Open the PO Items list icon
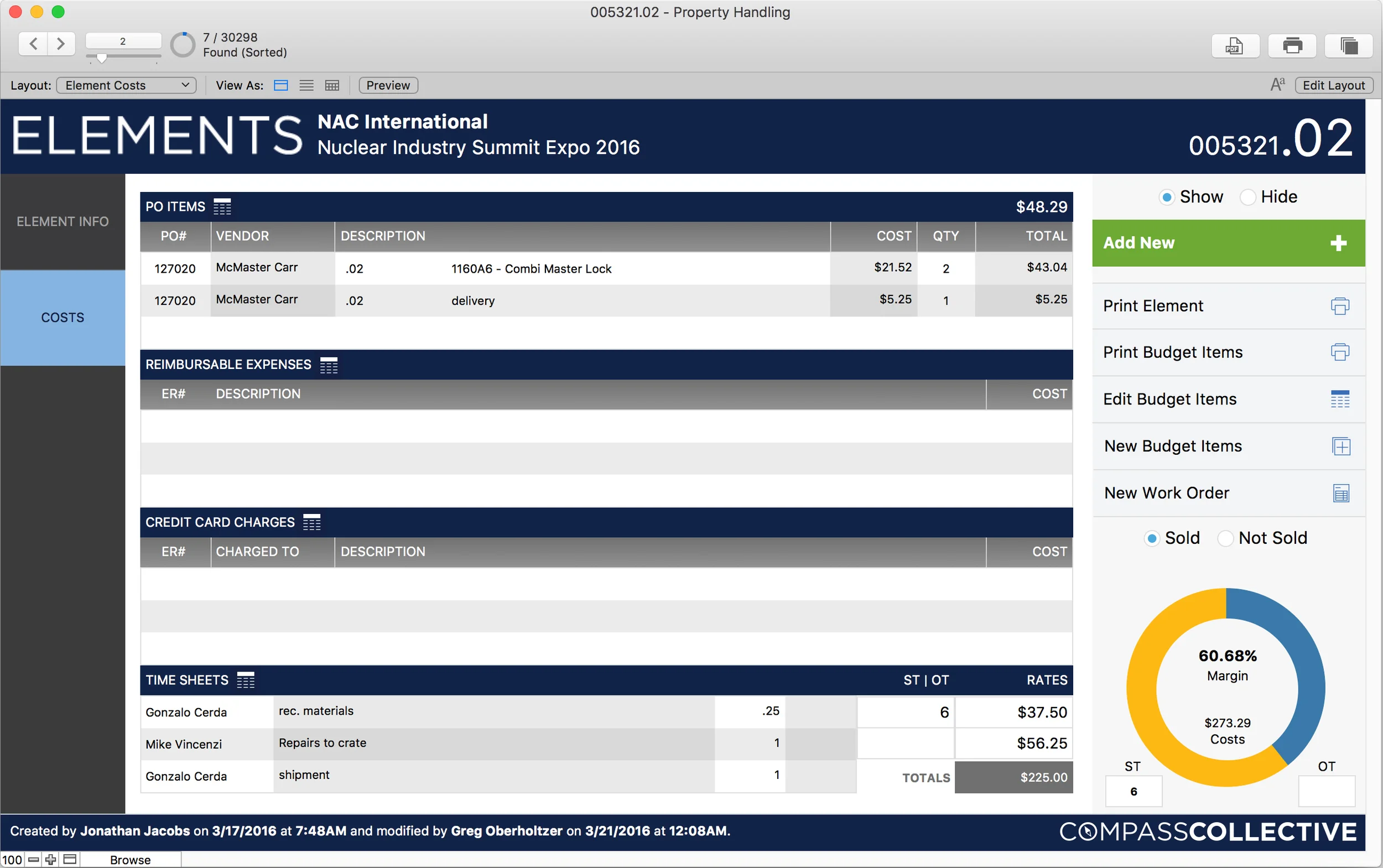This screenshot has width=1383, height=868. coord(222,207)
